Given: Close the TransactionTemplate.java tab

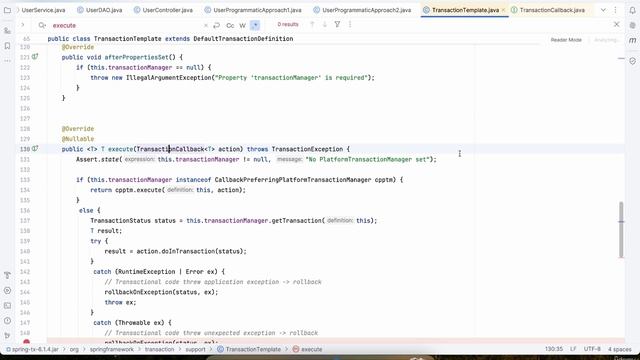Looking at the screenshot, I should (503, 10).
